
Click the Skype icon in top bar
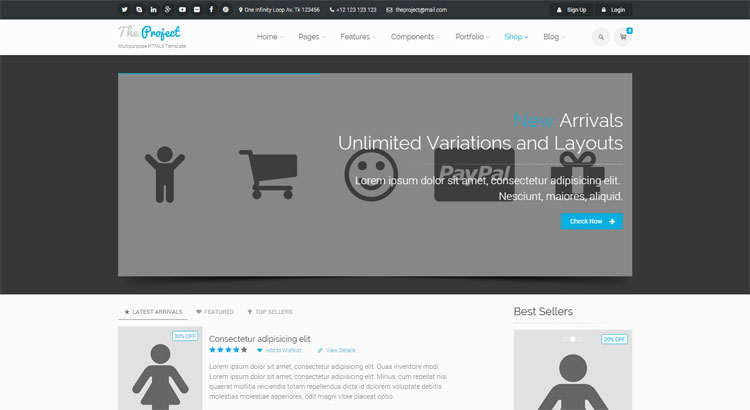click(139, 9)
